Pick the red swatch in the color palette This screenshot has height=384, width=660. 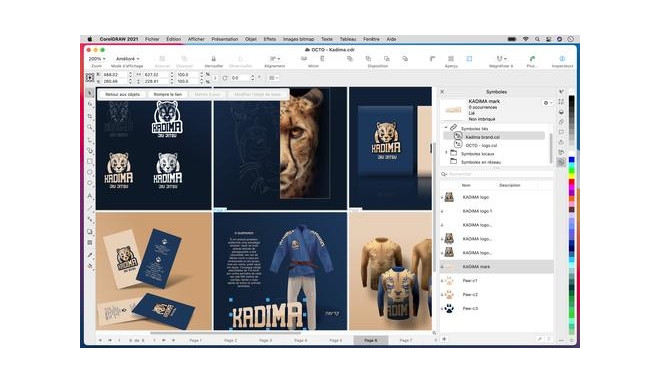572,182
